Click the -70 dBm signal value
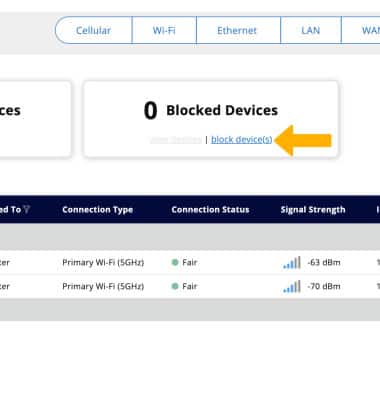Screen dimensions: 380x400 (x=324, y=286)
